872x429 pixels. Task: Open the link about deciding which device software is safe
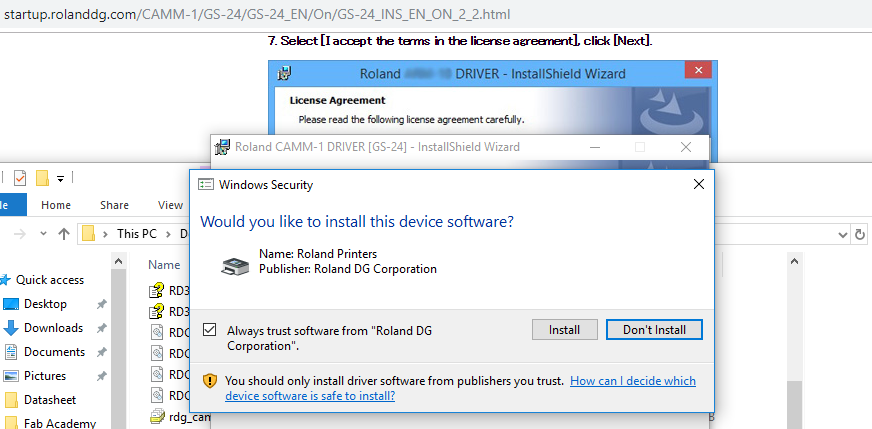click(460, 388)
